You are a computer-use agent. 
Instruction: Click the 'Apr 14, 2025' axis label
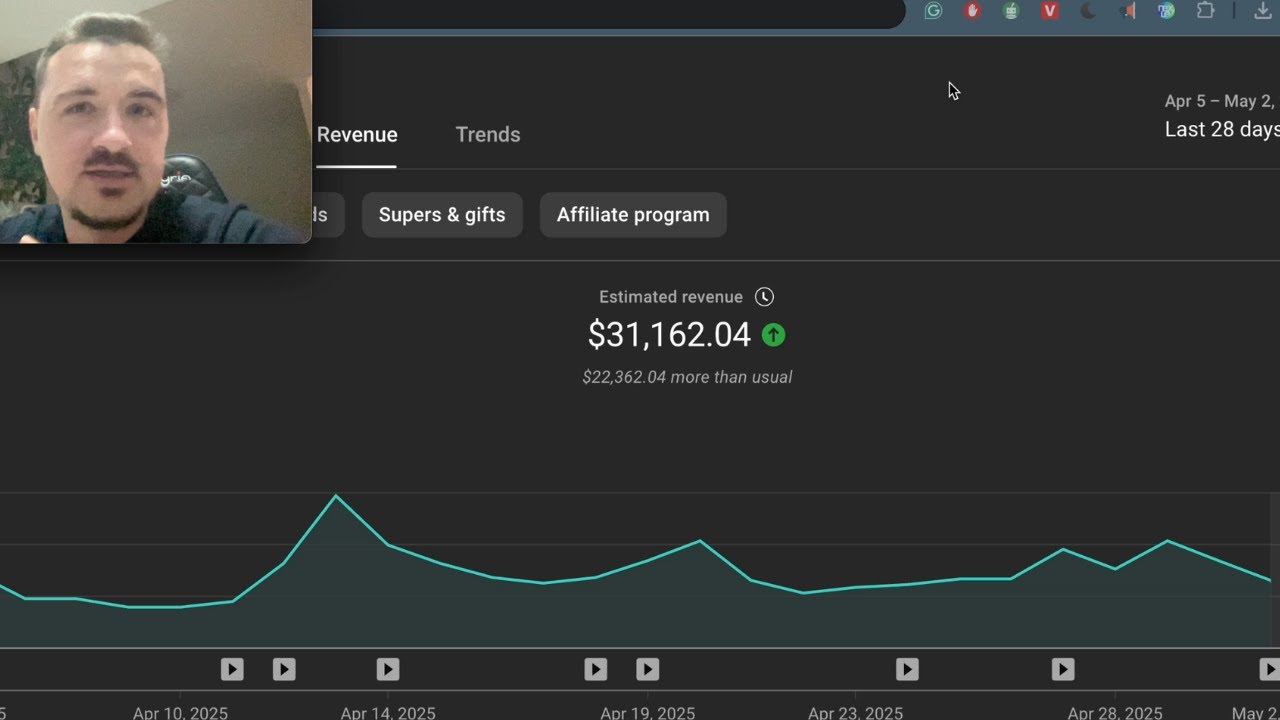tap(388, 713)
